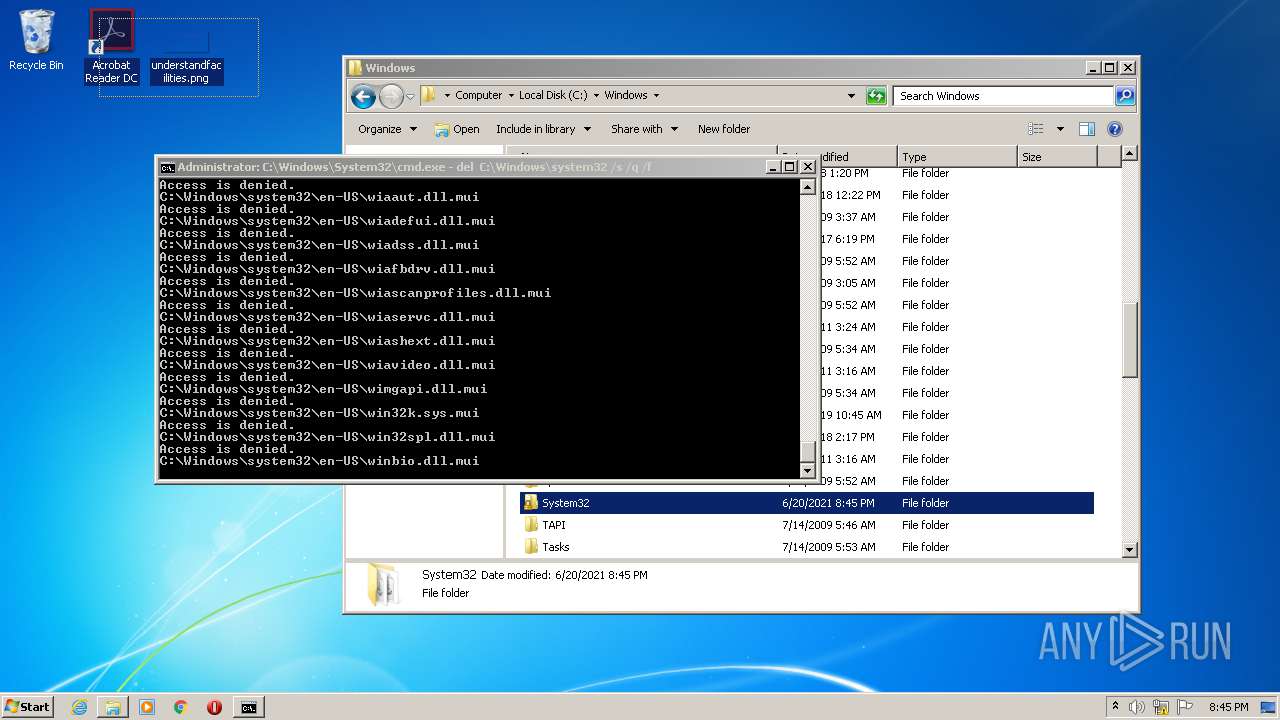Click File folder type in the Tasks row
1280x720 pixels.
coord(925,547)
